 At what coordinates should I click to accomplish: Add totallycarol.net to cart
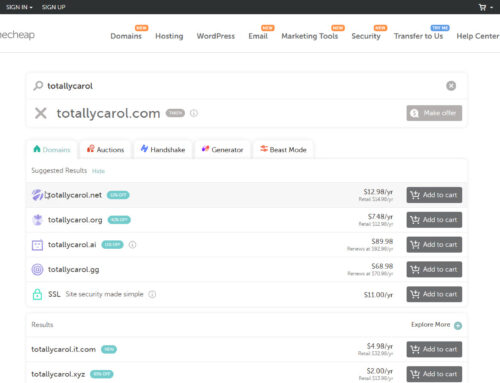(x=434, y=195)
